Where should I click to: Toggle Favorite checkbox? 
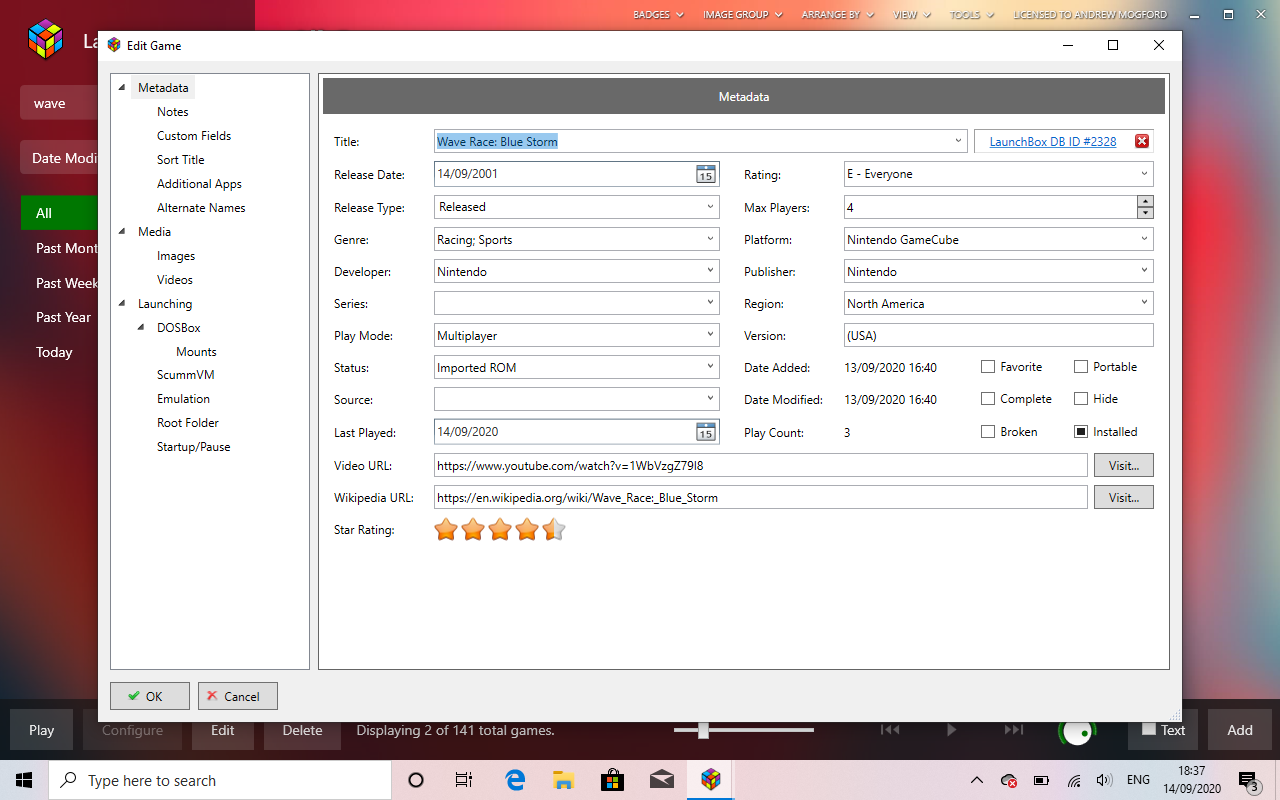click(x=988, y=367)
